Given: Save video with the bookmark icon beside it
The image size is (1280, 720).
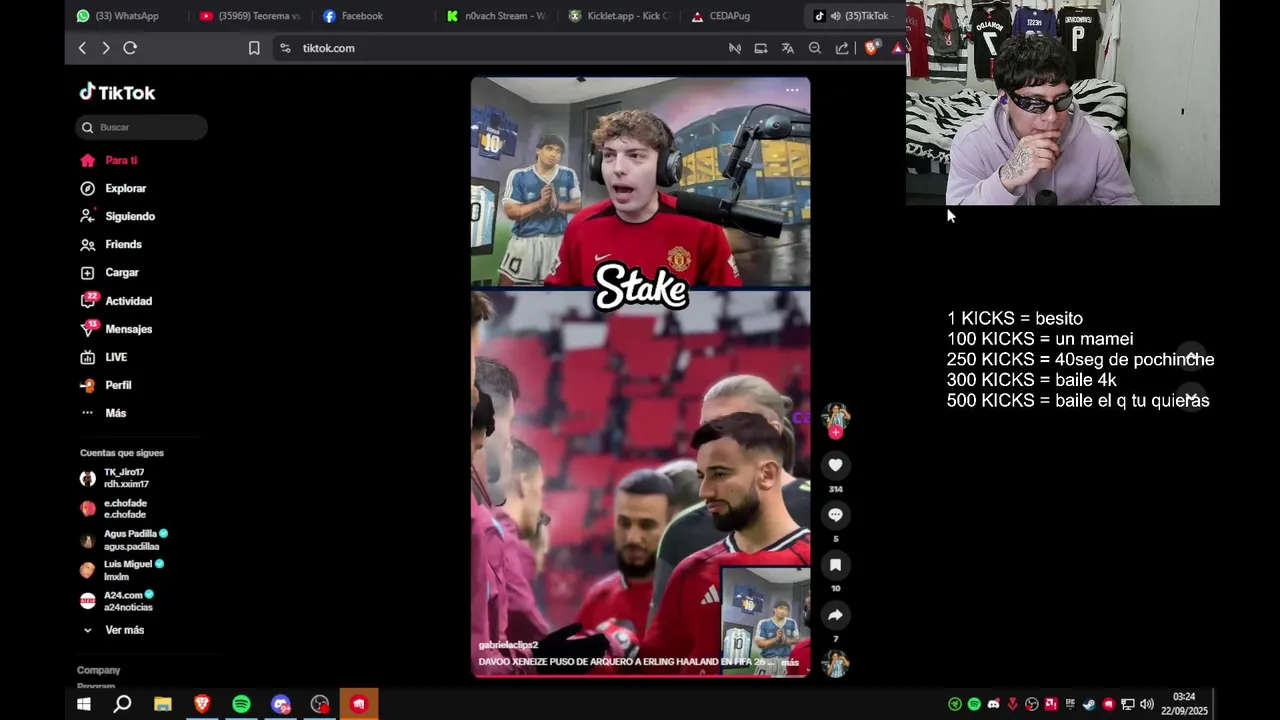Looking at the screenshot, I should point(835,565).
